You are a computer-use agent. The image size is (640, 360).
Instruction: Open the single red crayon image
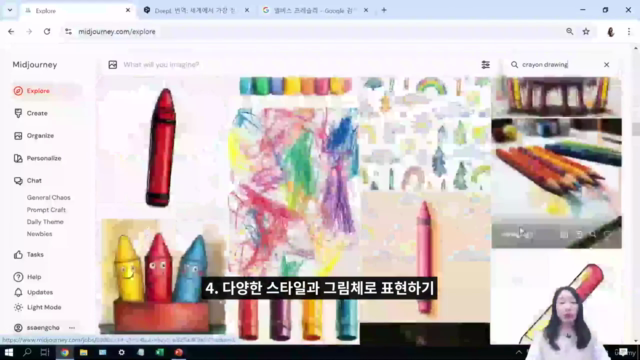tap(161, 147)
